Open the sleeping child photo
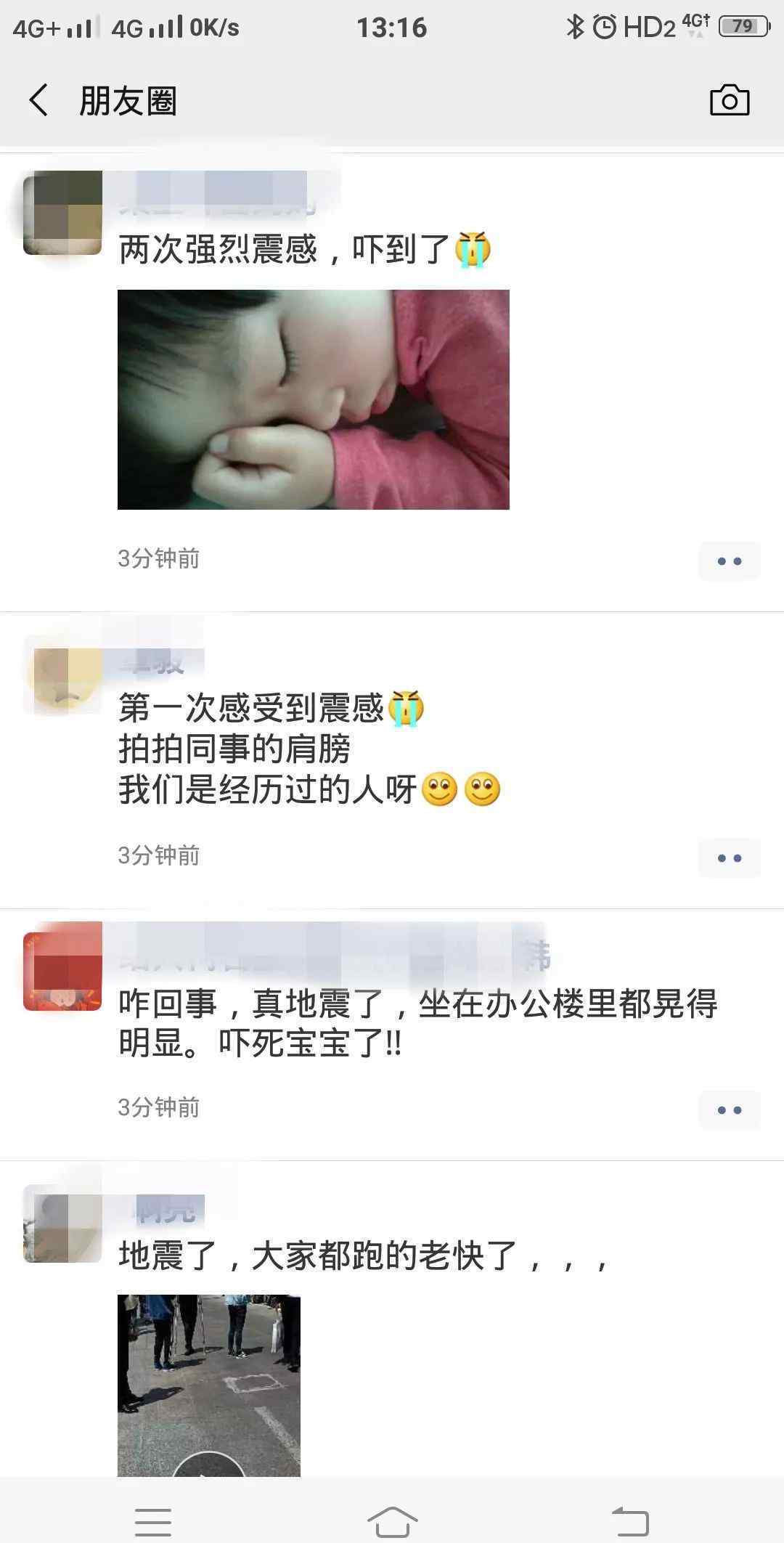Image resolution: width=784 pixels, height=1543 pixels. coord(314,399)
